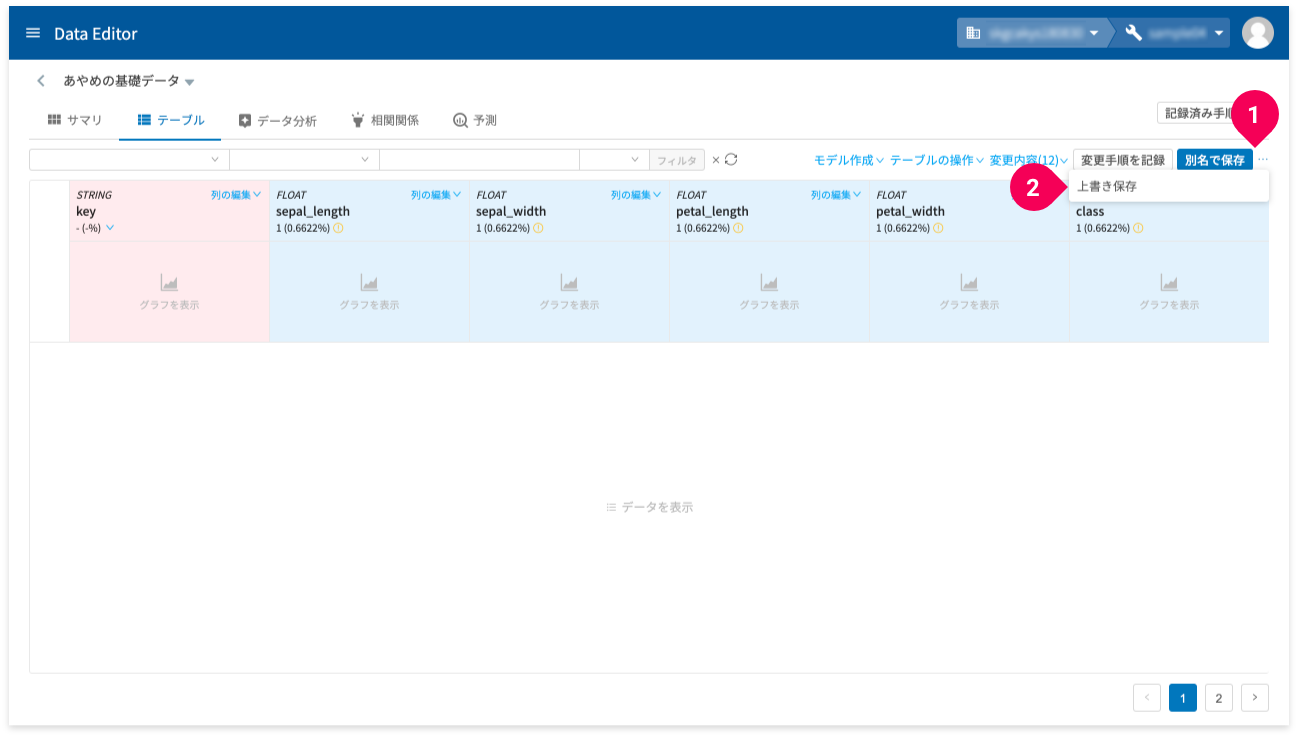Click the warning icon under sepal_length
Image resolution: width=1298 pixels, height=738 pixels.
[x=338, y=228]
